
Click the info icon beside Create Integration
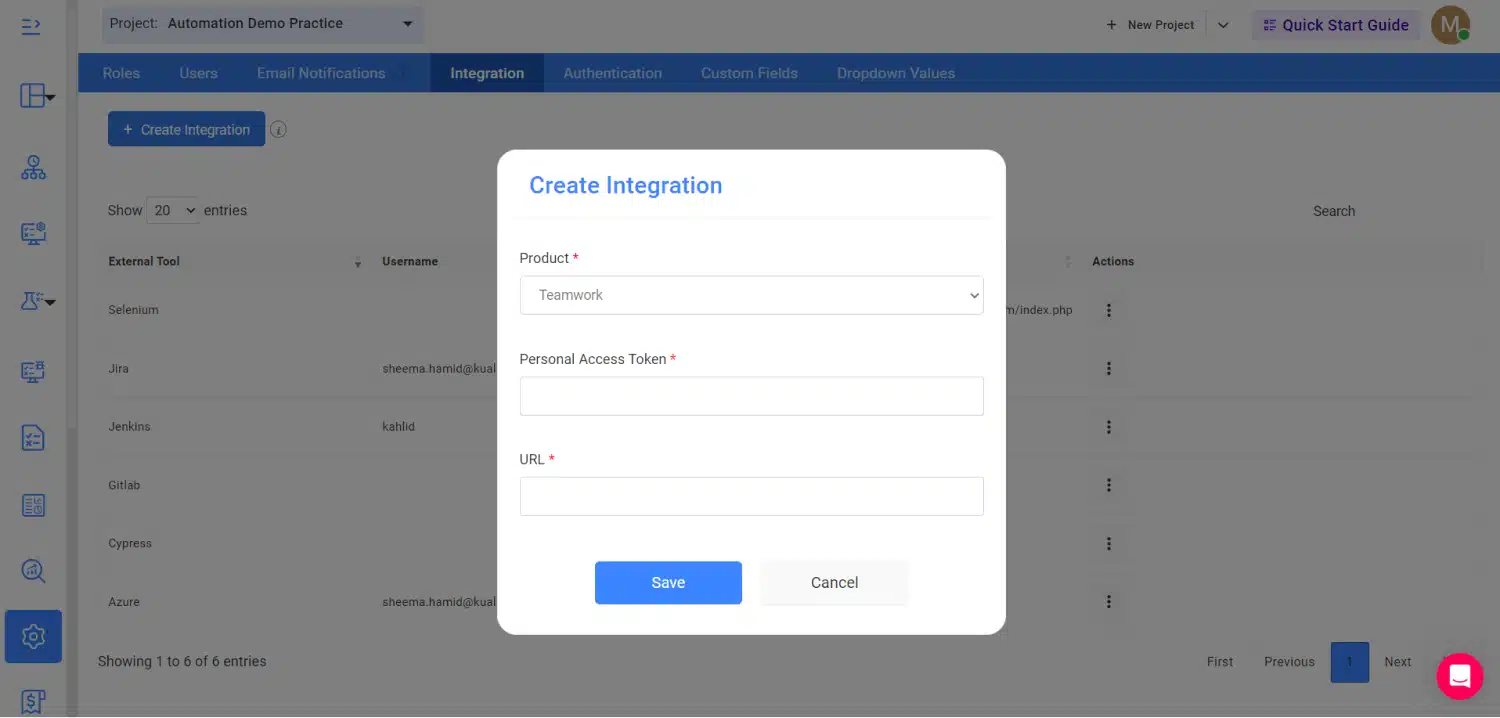pos(279,130)
